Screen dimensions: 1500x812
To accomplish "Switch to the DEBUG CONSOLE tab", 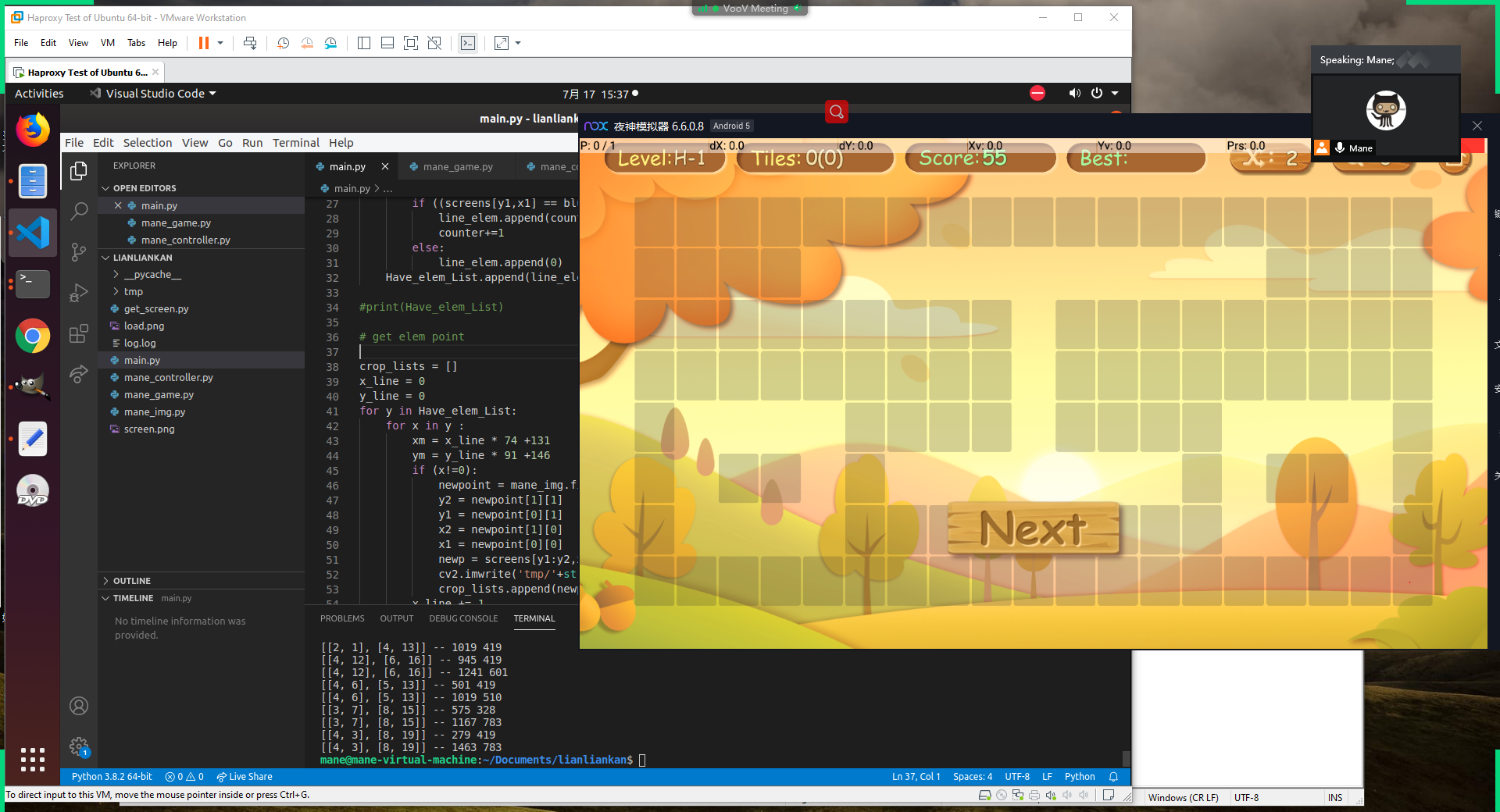I will pos(462,618).
